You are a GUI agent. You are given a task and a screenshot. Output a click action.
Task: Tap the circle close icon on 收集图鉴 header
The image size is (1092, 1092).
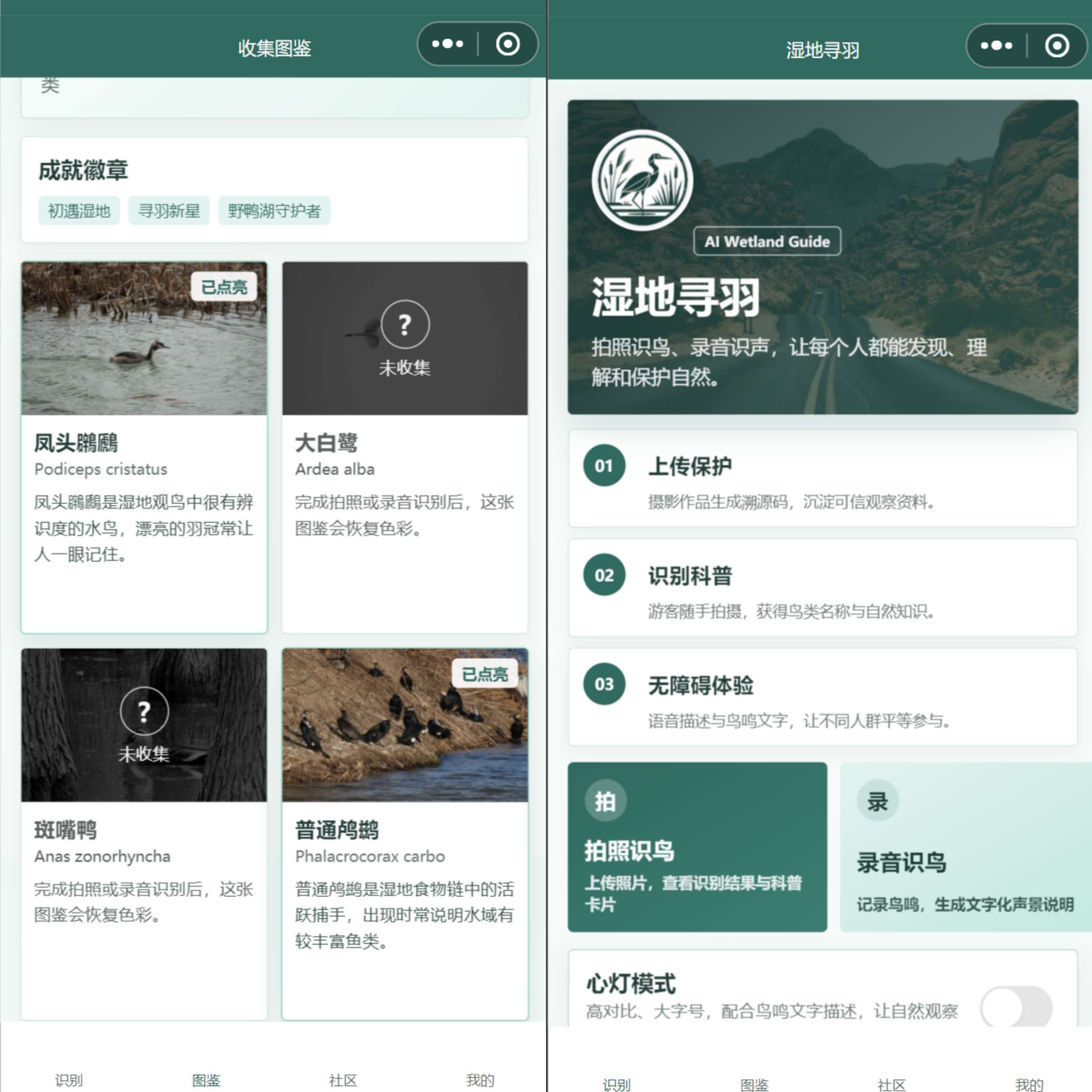pyautogui.click(x=508, y=43)
